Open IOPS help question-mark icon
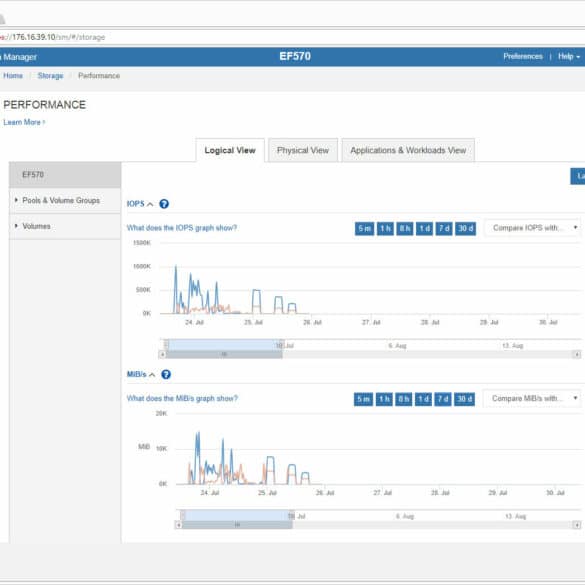The width and height of the screenshot is (585, 585). [164, 204]
